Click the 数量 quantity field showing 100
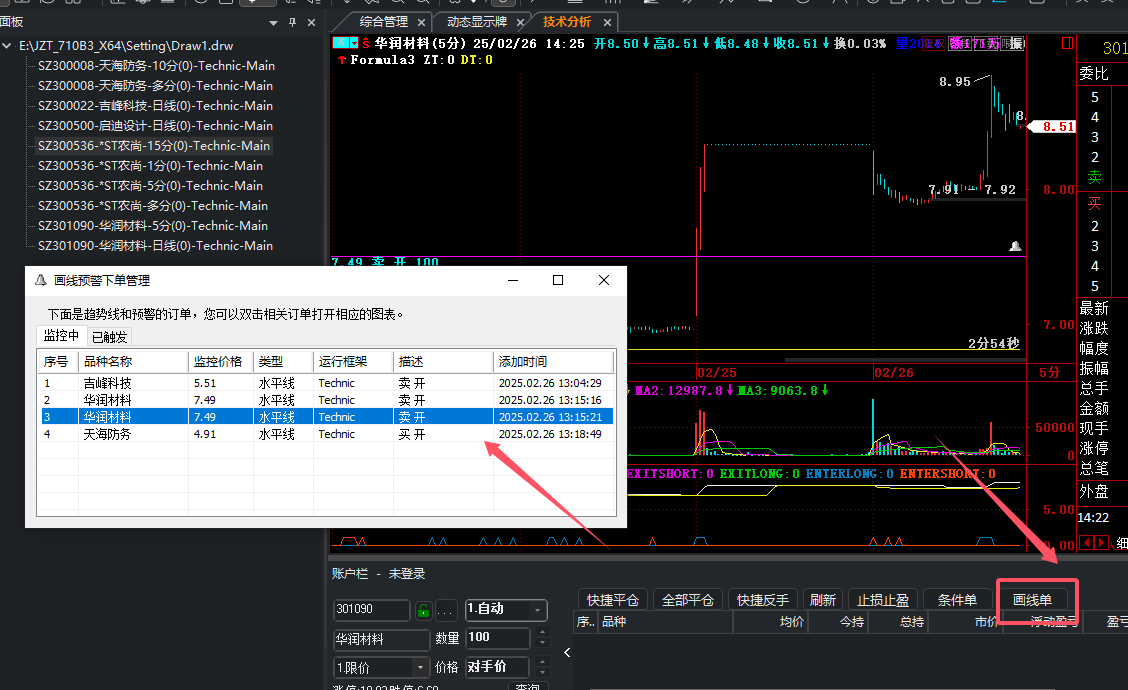Screen dimensions: 1128x690 pos(498,637)
